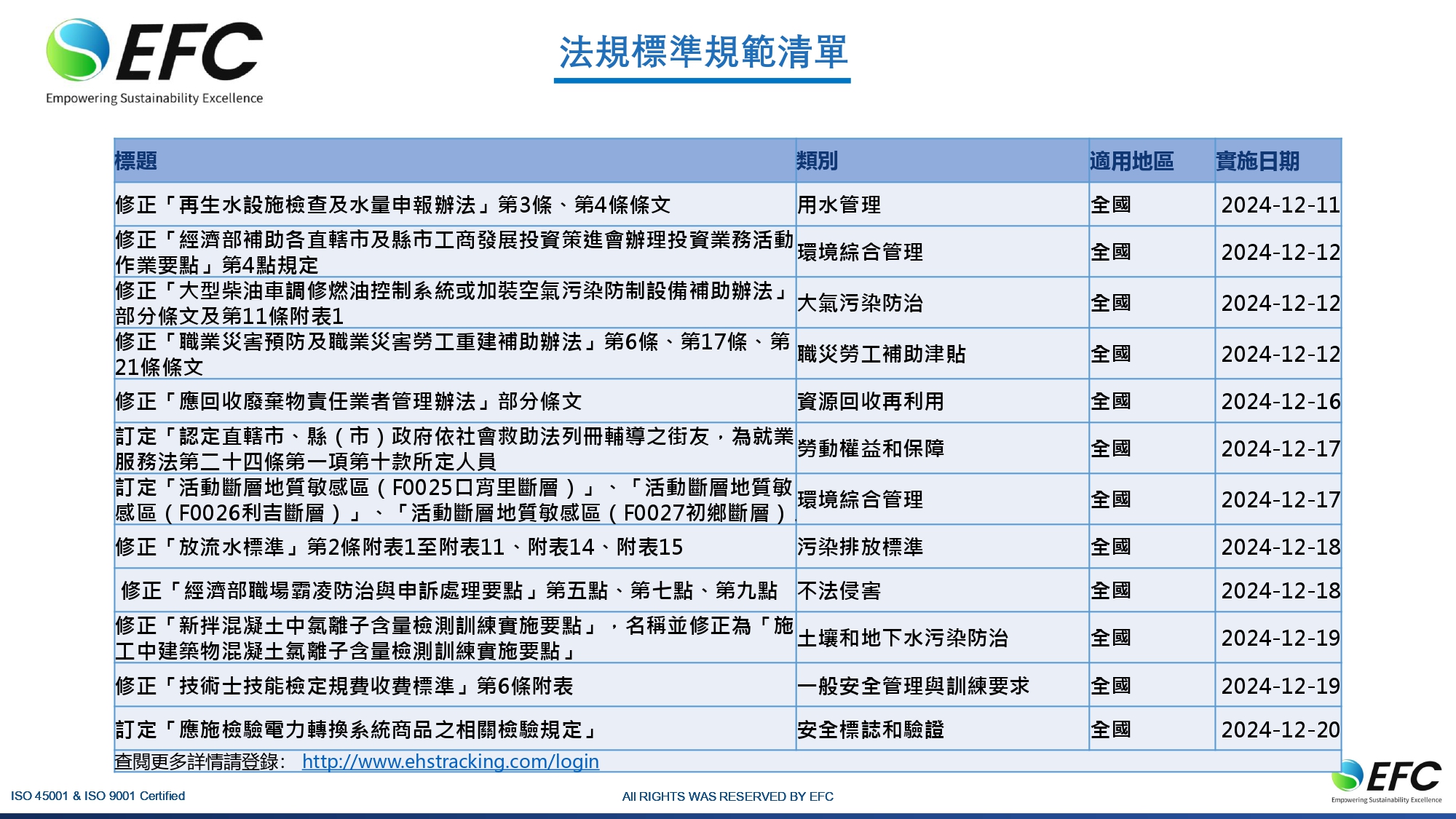Click the 一般安全管理與訓練要求 category cell
This screenshot has height=819, width=1456.
pyautogui.click(x=942, y=685)
